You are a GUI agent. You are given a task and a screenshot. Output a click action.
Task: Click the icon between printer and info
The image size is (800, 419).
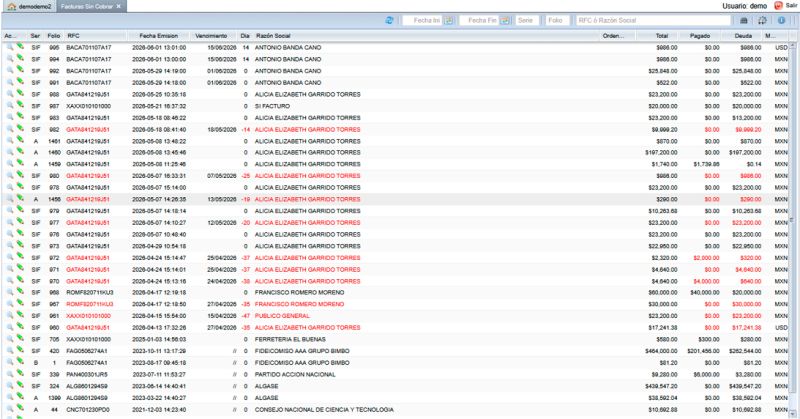click(x=762, y=20)
